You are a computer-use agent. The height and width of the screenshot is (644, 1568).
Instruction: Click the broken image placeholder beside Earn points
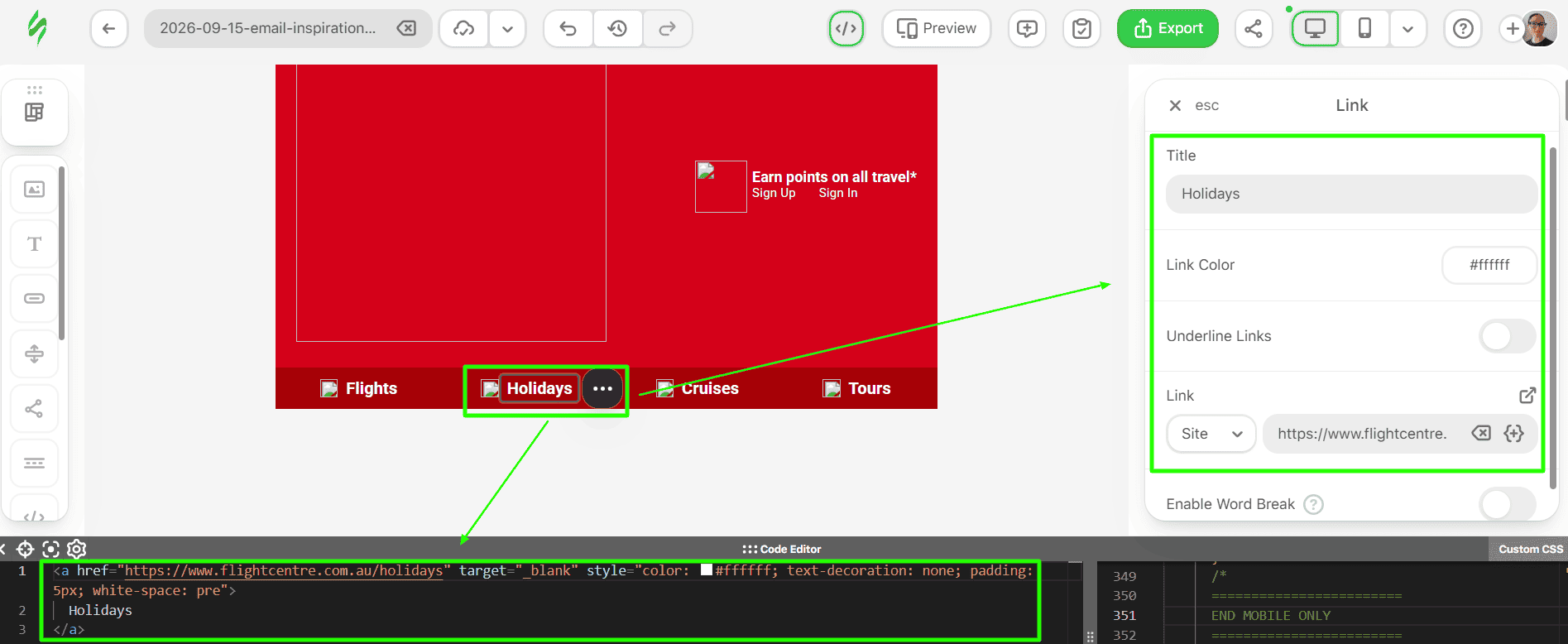pos(721,186)
